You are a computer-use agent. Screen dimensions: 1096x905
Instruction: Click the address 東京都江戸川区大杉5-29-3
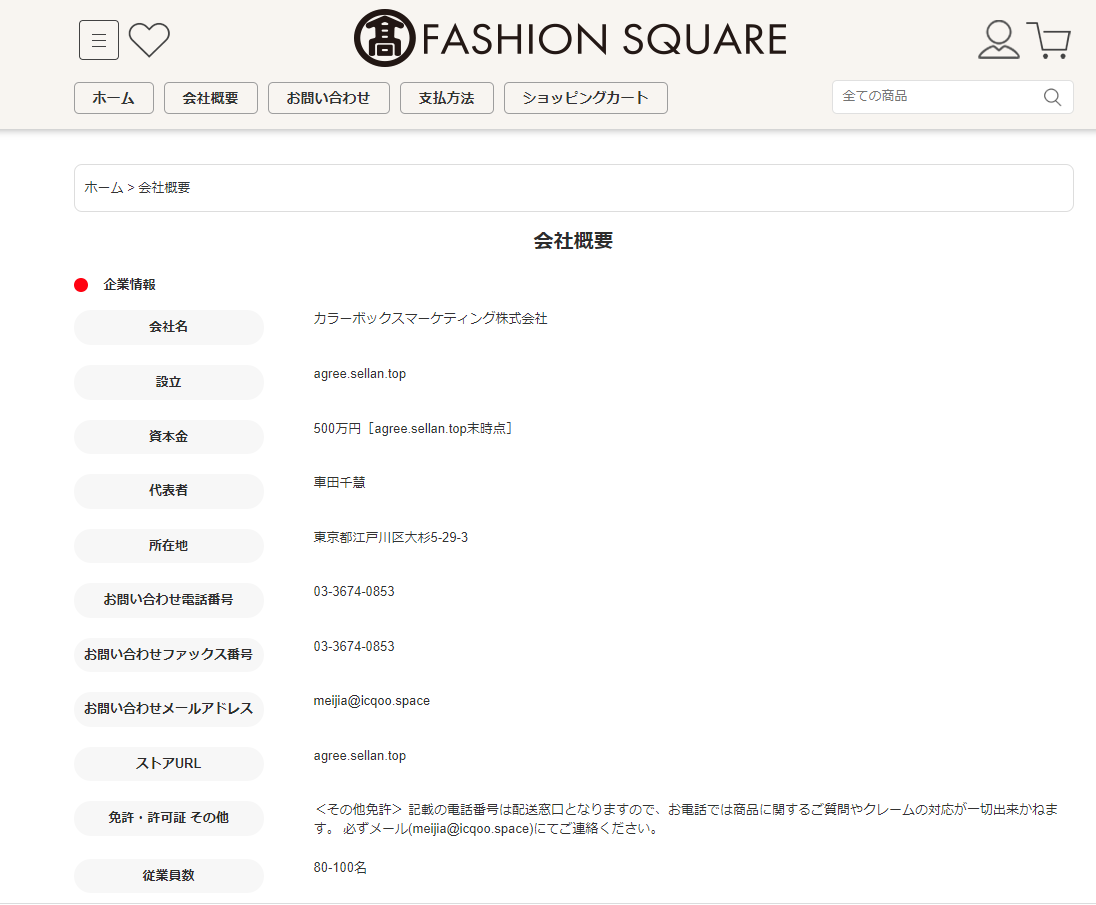click(x=391, y=537)
